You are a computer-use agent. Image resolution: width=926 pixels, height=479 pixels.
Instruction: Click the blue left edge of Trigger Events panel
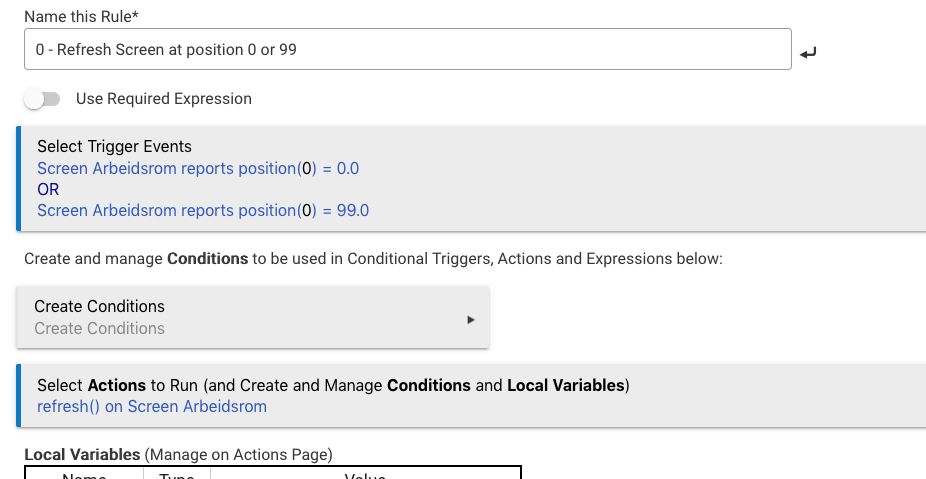pyautogui.click(x=18, y=179)
